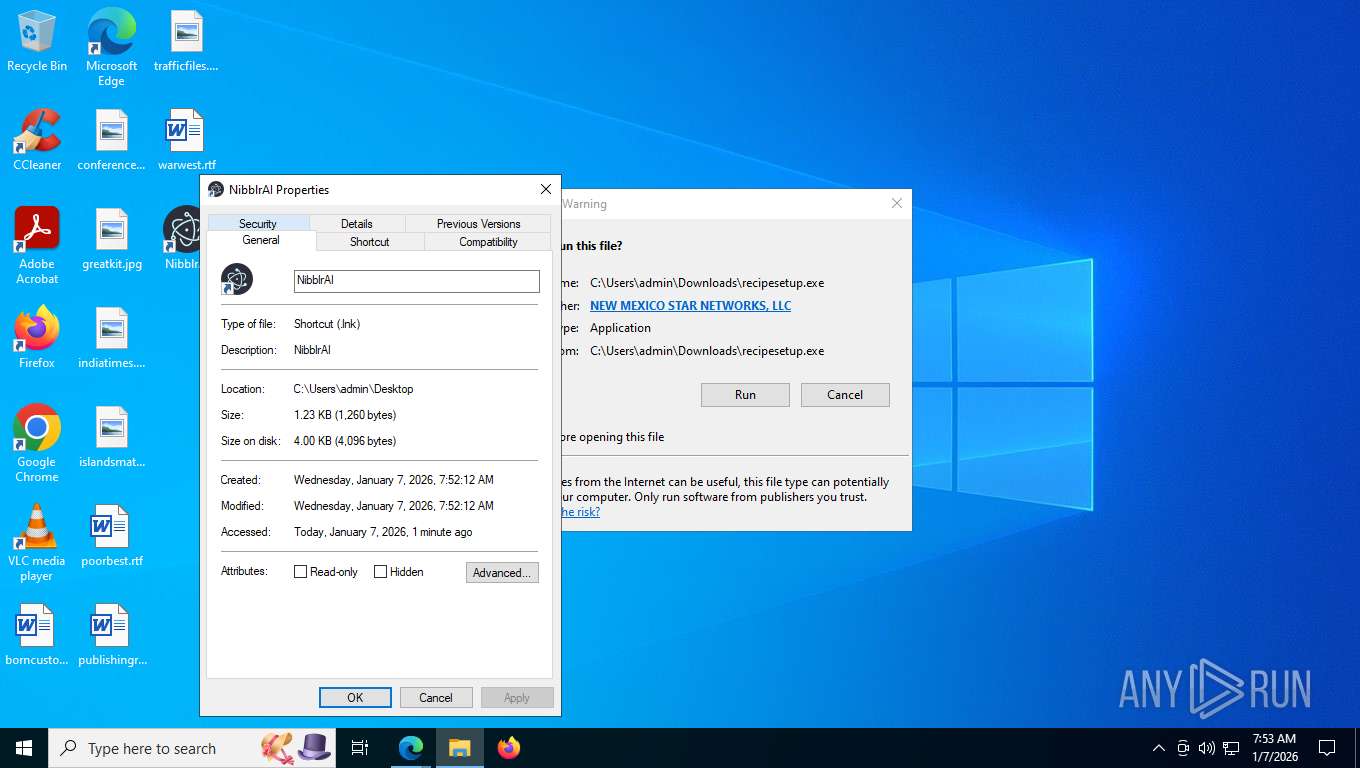Open the Recycle Bin desktop icon
Image resolution: width=1360 pixels, height=768 pixels.
point(37,42)
